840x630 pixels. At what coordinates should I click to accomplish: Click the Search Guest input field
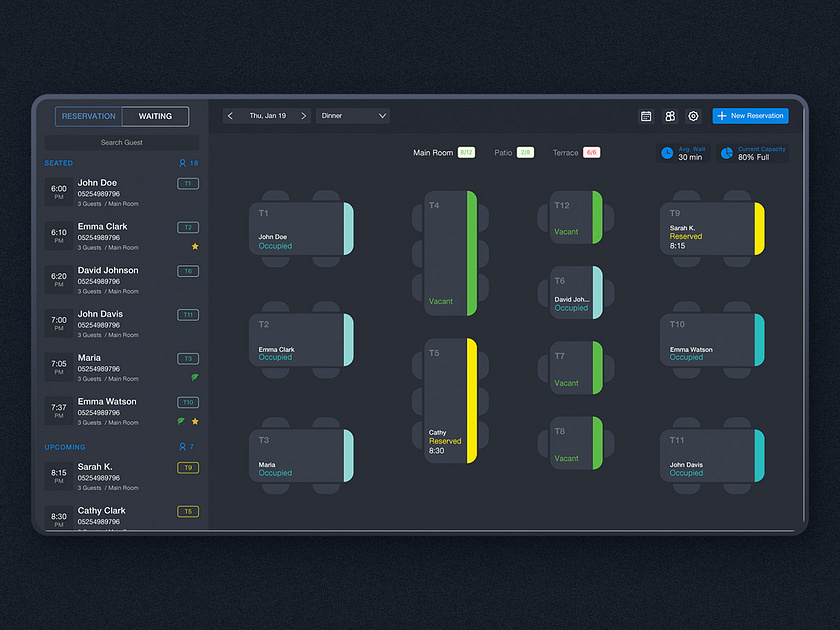123,142
